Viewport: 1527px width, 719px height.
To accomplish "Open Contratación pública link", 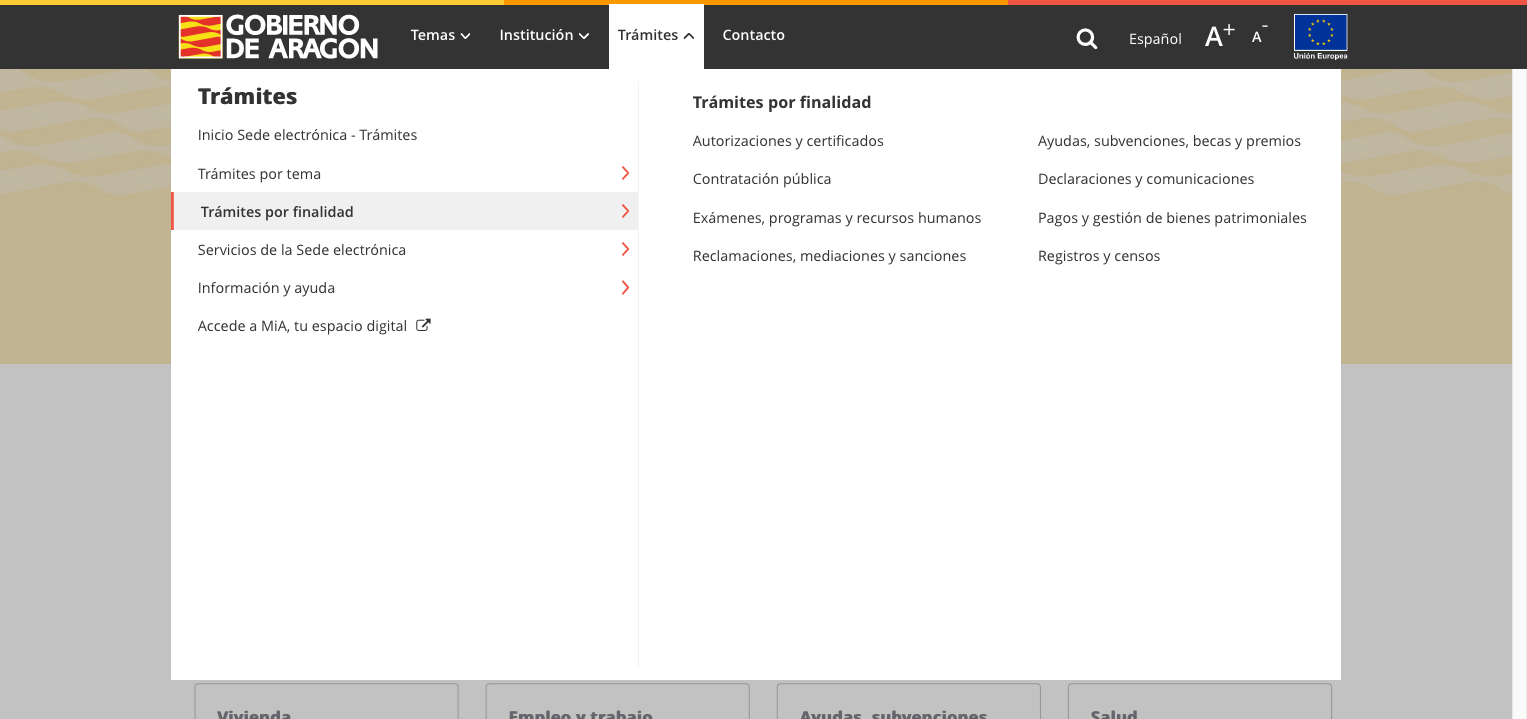I will tap(762, 179).
